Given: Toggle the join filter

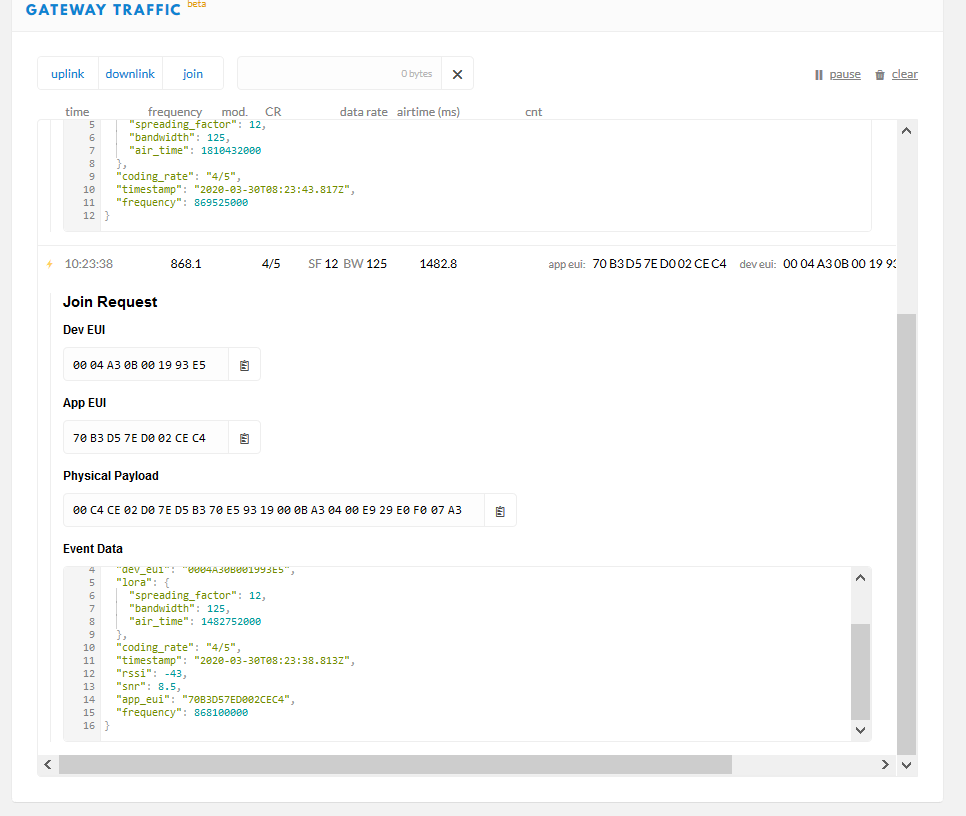Looking at the screenshot, I should coord(193,74).
